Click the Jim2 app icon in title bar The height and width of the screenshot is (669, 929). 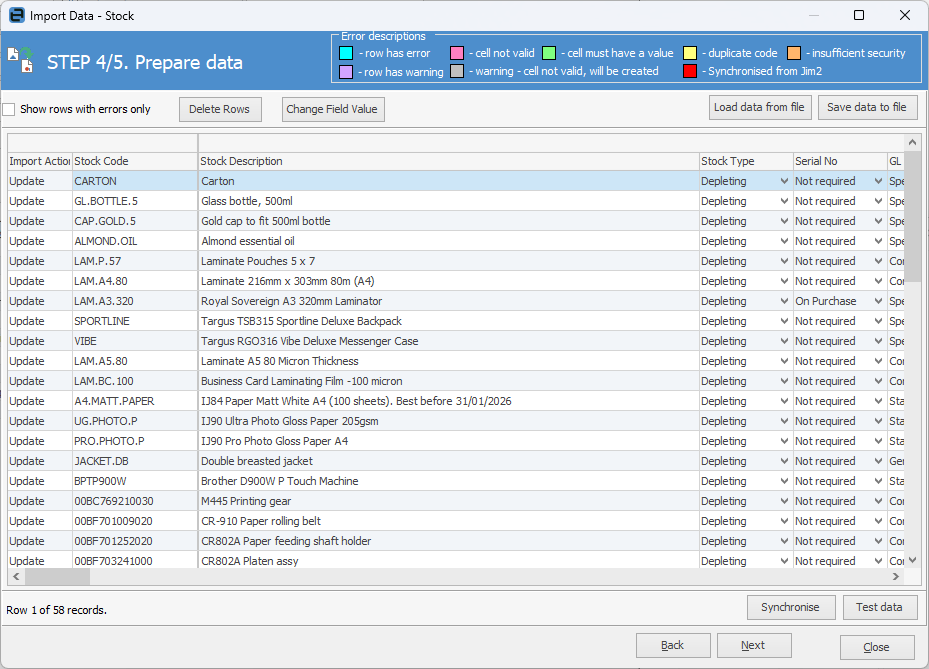click(x=16, y=16)
